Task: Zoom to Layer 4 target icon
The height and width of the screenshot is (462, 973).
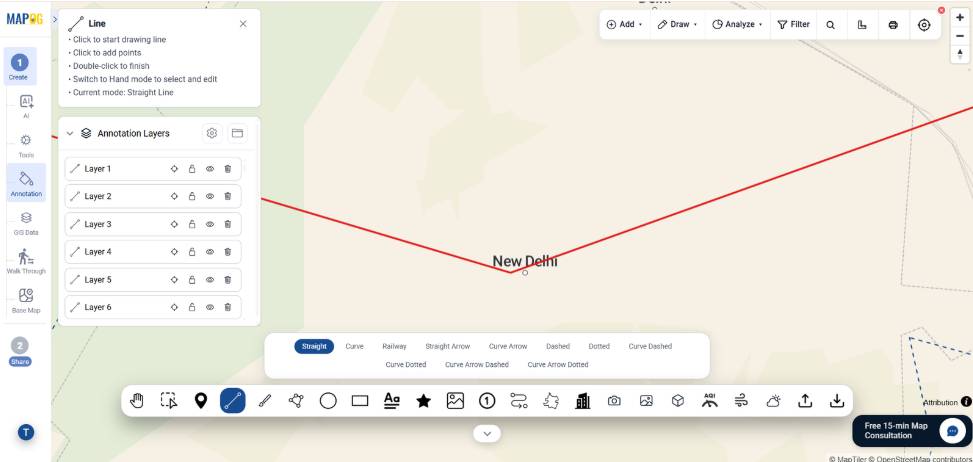Action: pos(174,252)
